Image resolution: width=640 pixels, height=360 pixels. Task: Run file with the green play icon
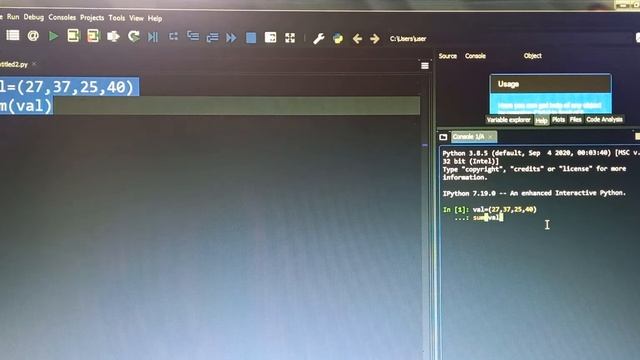53,36
